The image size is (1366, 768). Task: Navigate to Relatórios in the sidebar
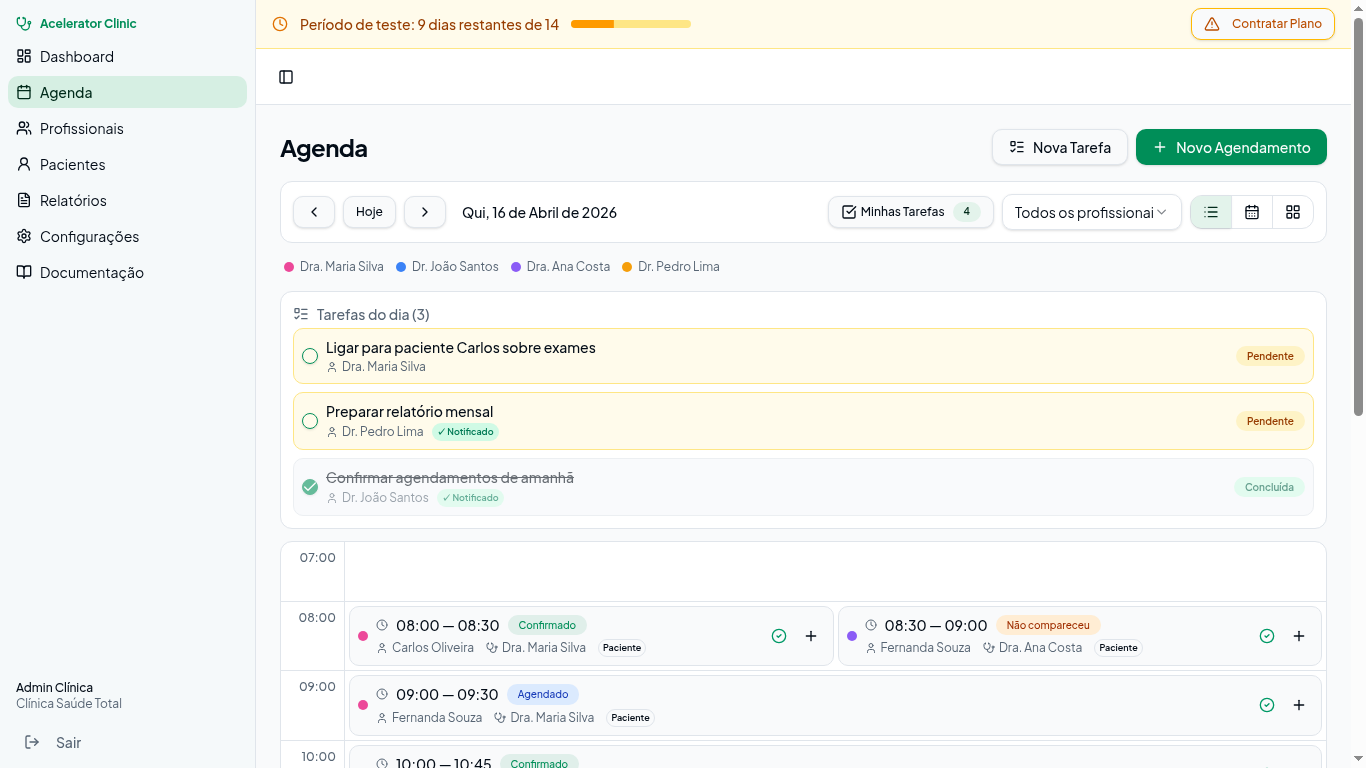[x=73, y=201]
